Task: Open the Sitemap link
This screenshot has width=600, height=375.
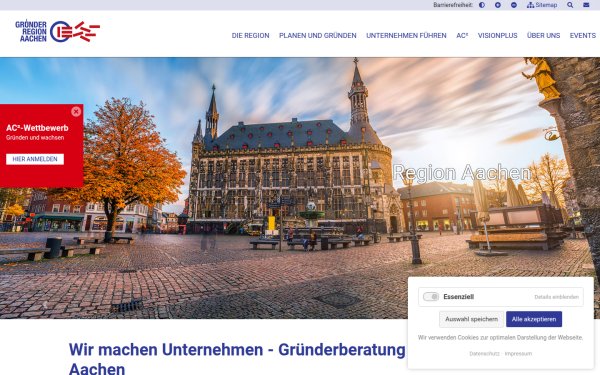Action: 542,5
